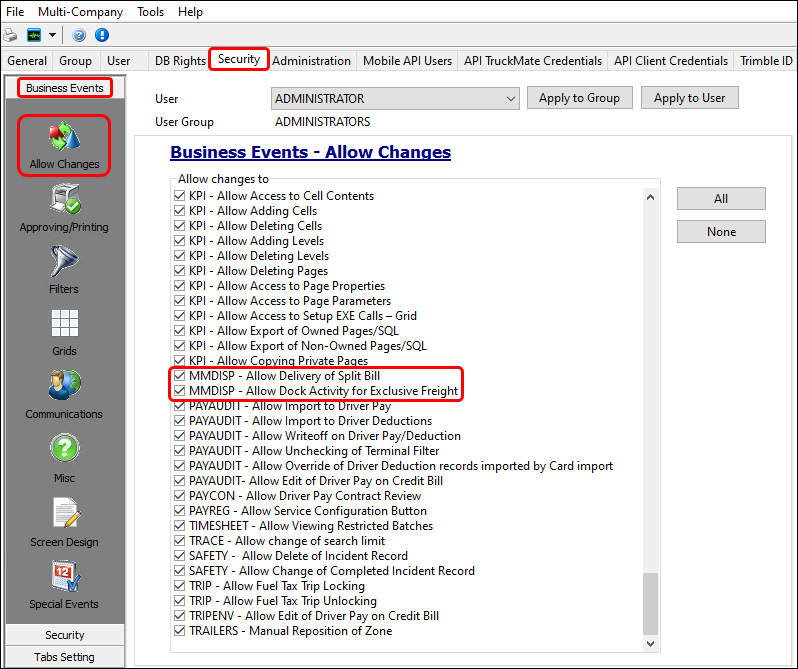Open the Help menu
This screenshot has height=669, width=798.
[190, 12]
